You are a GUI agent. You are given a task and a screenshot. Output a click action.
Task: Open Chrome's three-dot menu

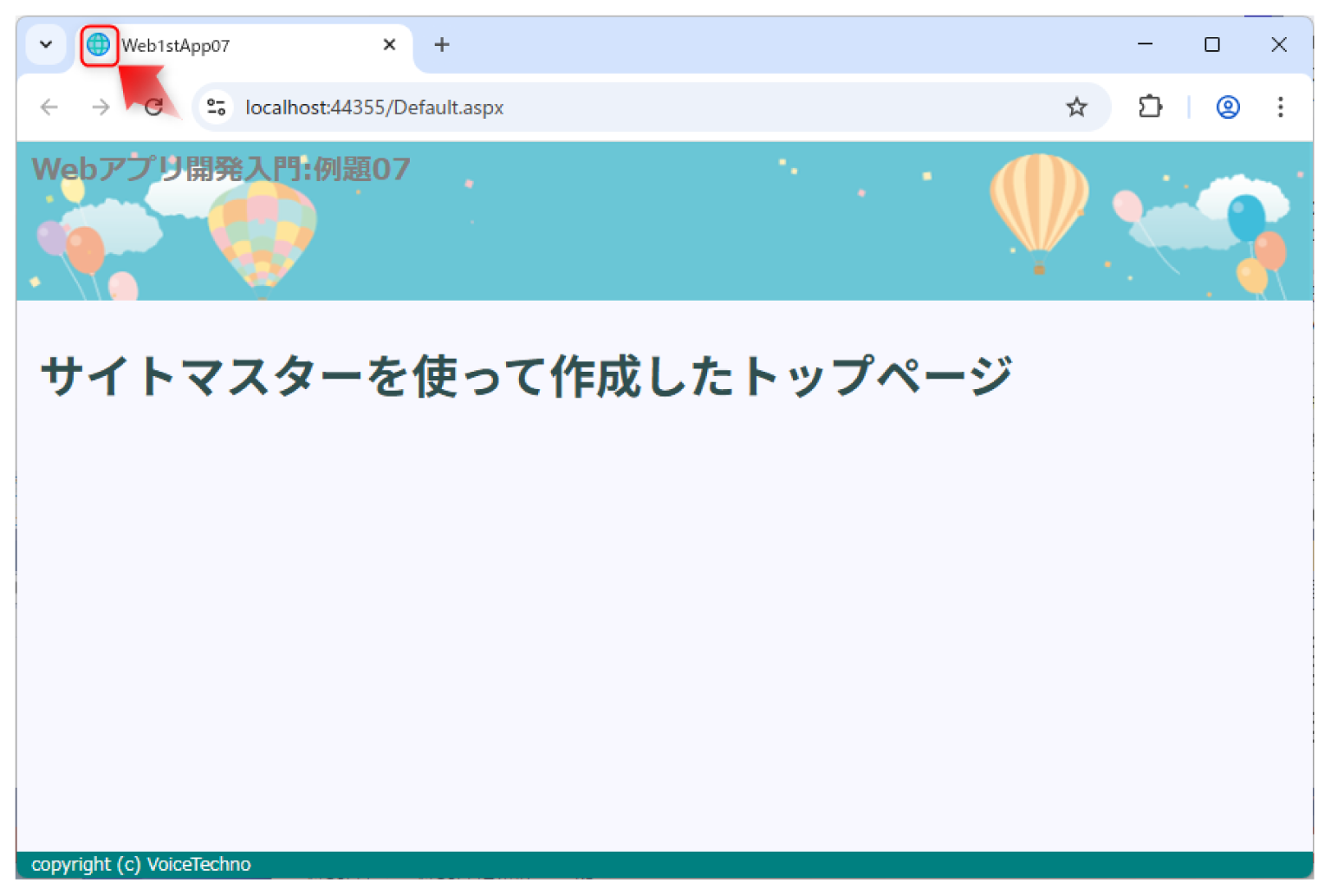pos(1280,107)
